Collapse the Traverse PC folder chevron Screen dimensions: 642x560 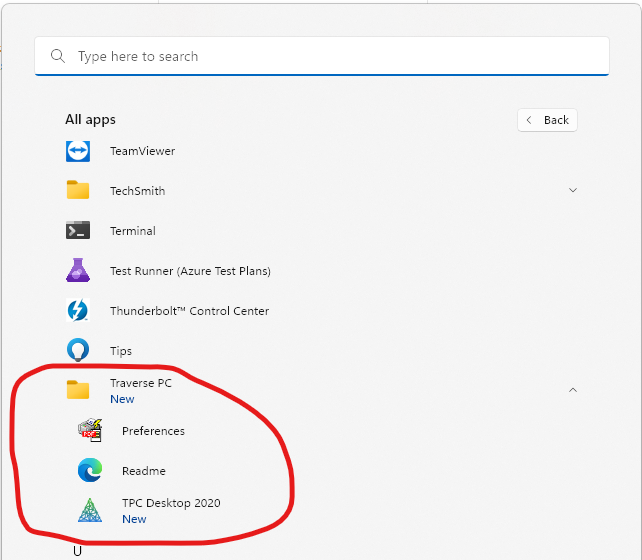(x=573, y=390)
